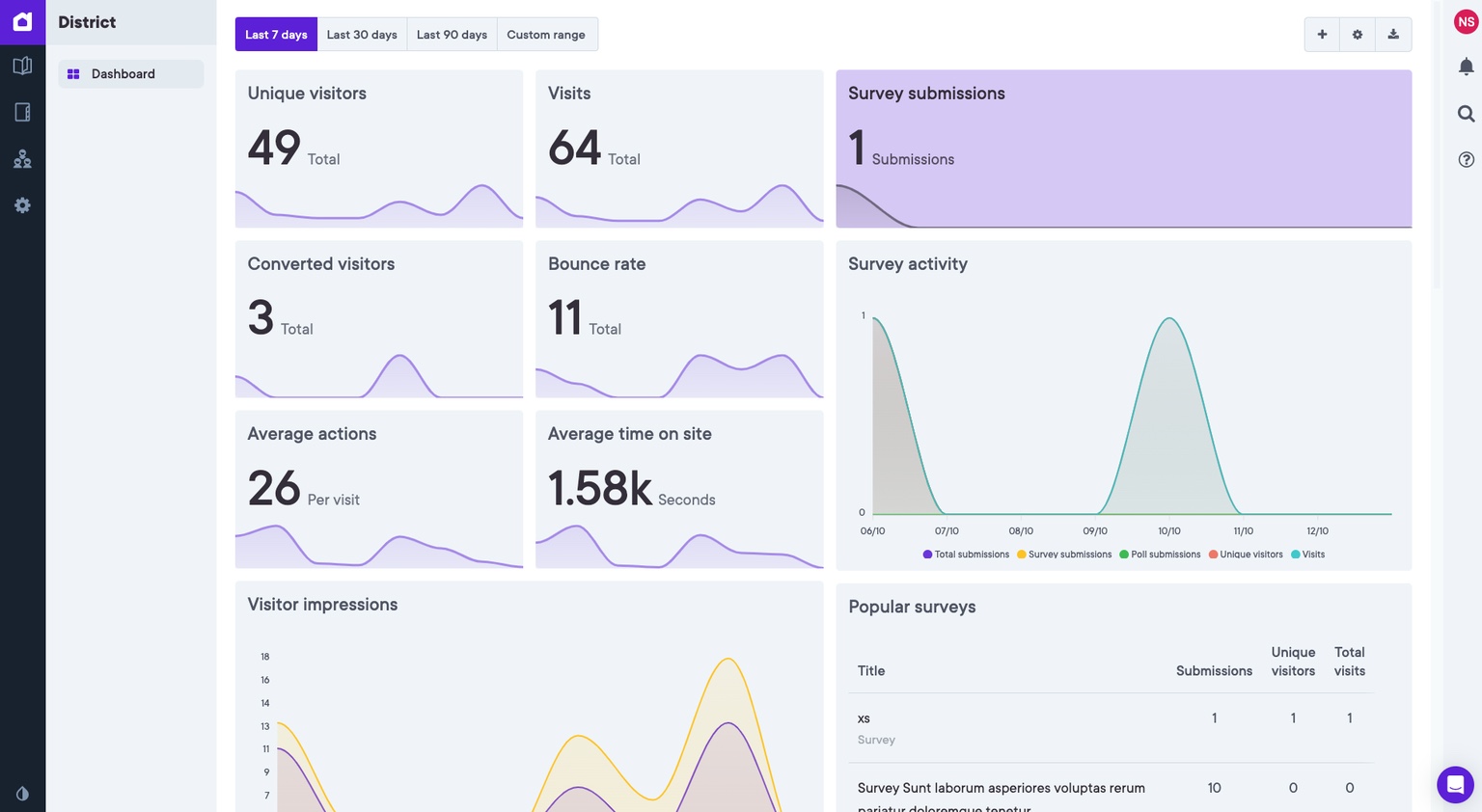The height and width of the screenshot is (812, 1482).
Task: Toggle the Poll submissions legend series
Action: 1160,555
